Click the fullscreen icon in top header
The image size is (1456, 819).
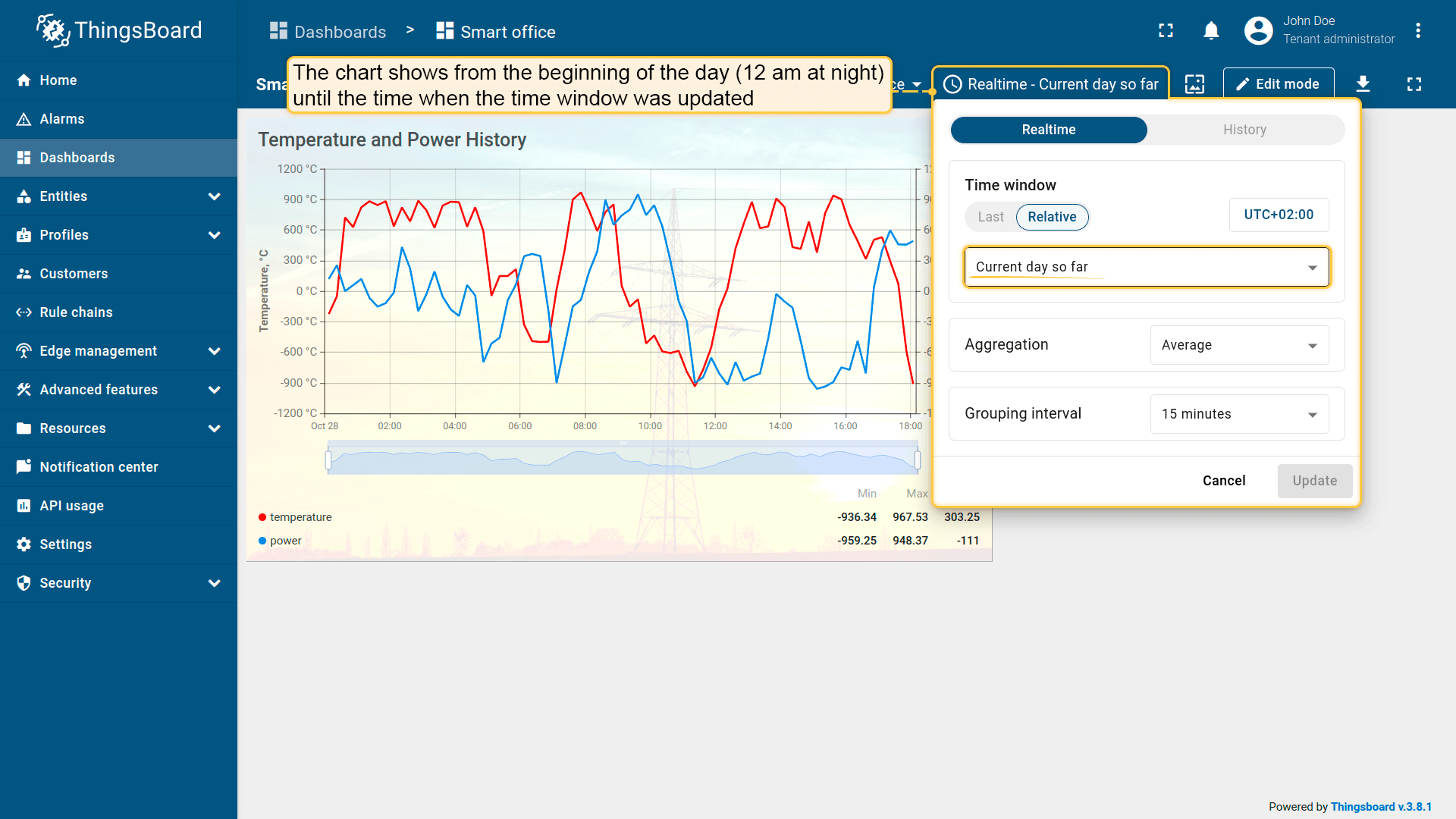(1166, 31)
